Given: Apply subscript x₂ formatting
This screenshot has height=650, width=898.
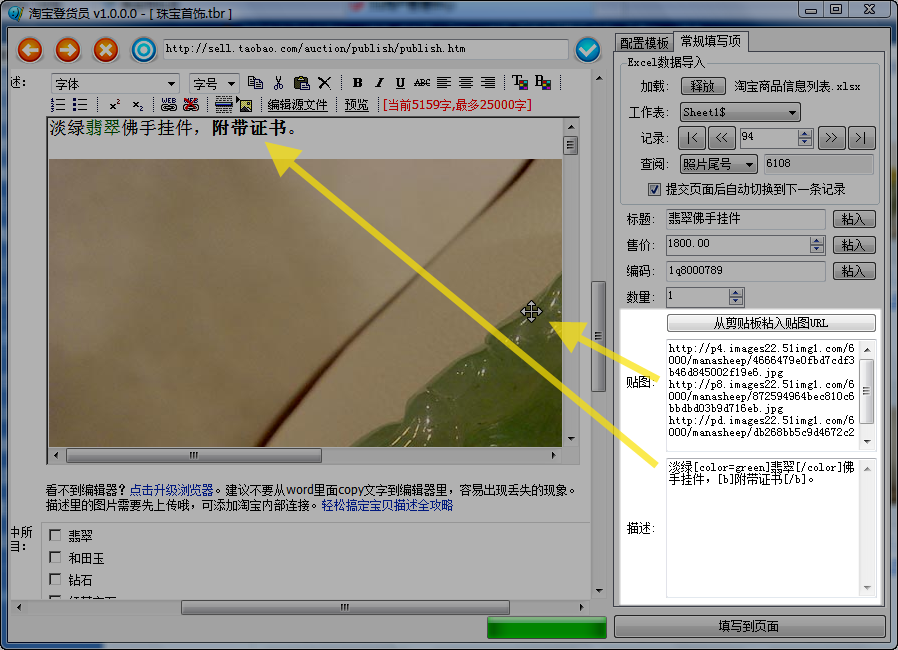Looking at the screenshot, I should coord(138,105).
